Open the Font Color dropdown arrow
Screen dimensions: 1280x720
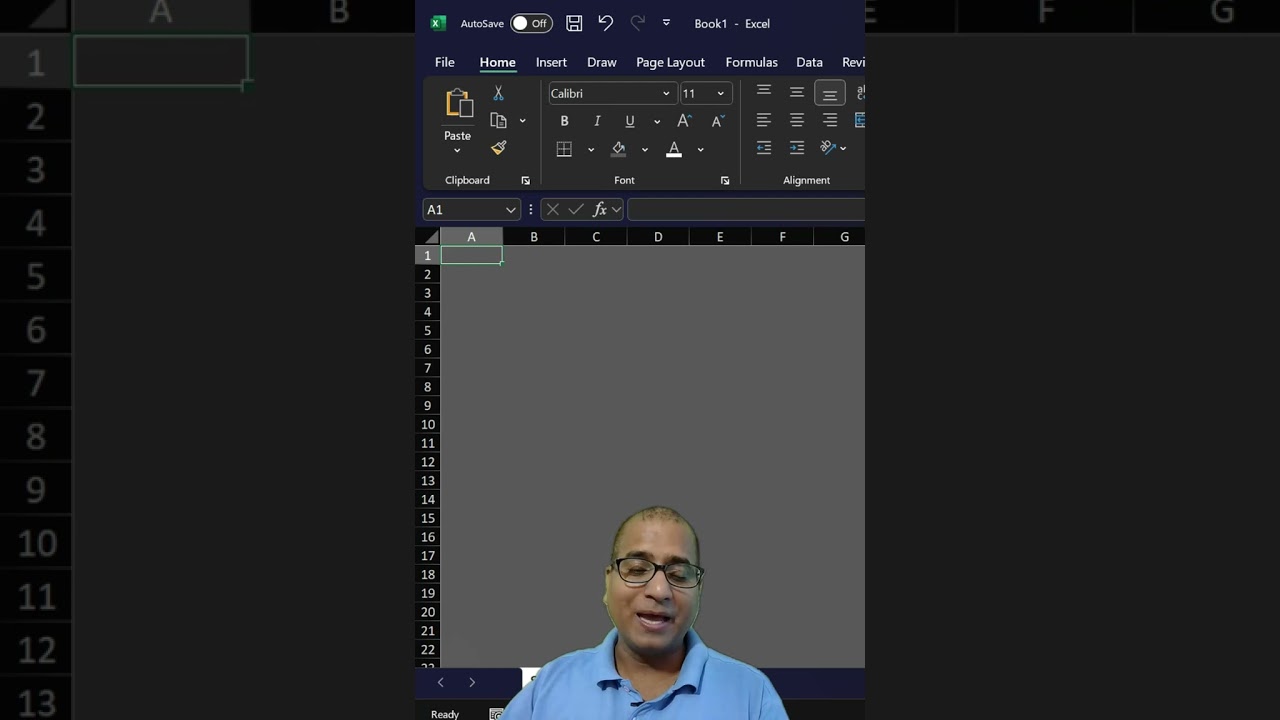tap(700, 149)
